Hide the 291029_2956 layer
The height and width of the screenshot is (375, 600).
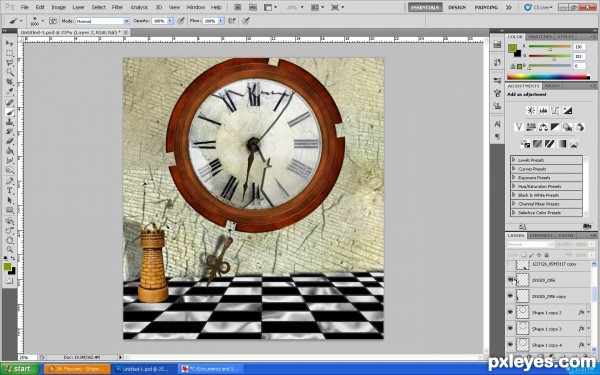[510, 280]
